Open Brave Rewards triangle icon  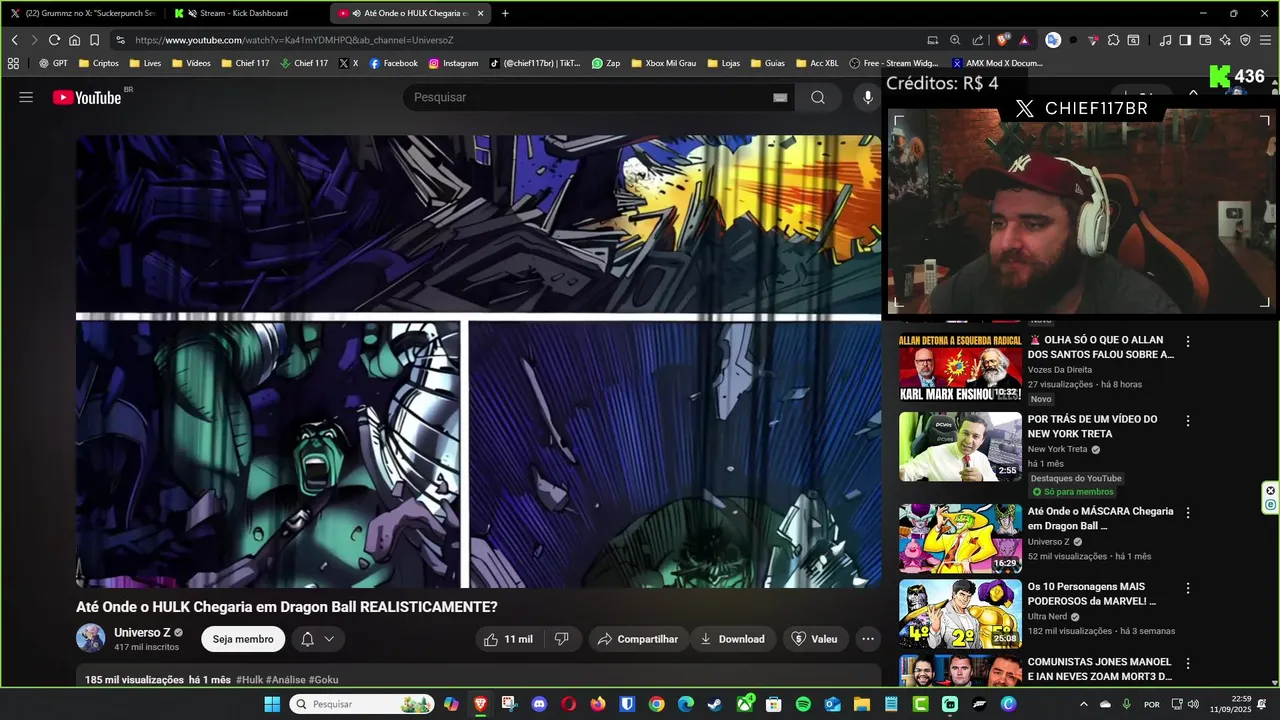pyautogui.click(x=1024, y=40)
